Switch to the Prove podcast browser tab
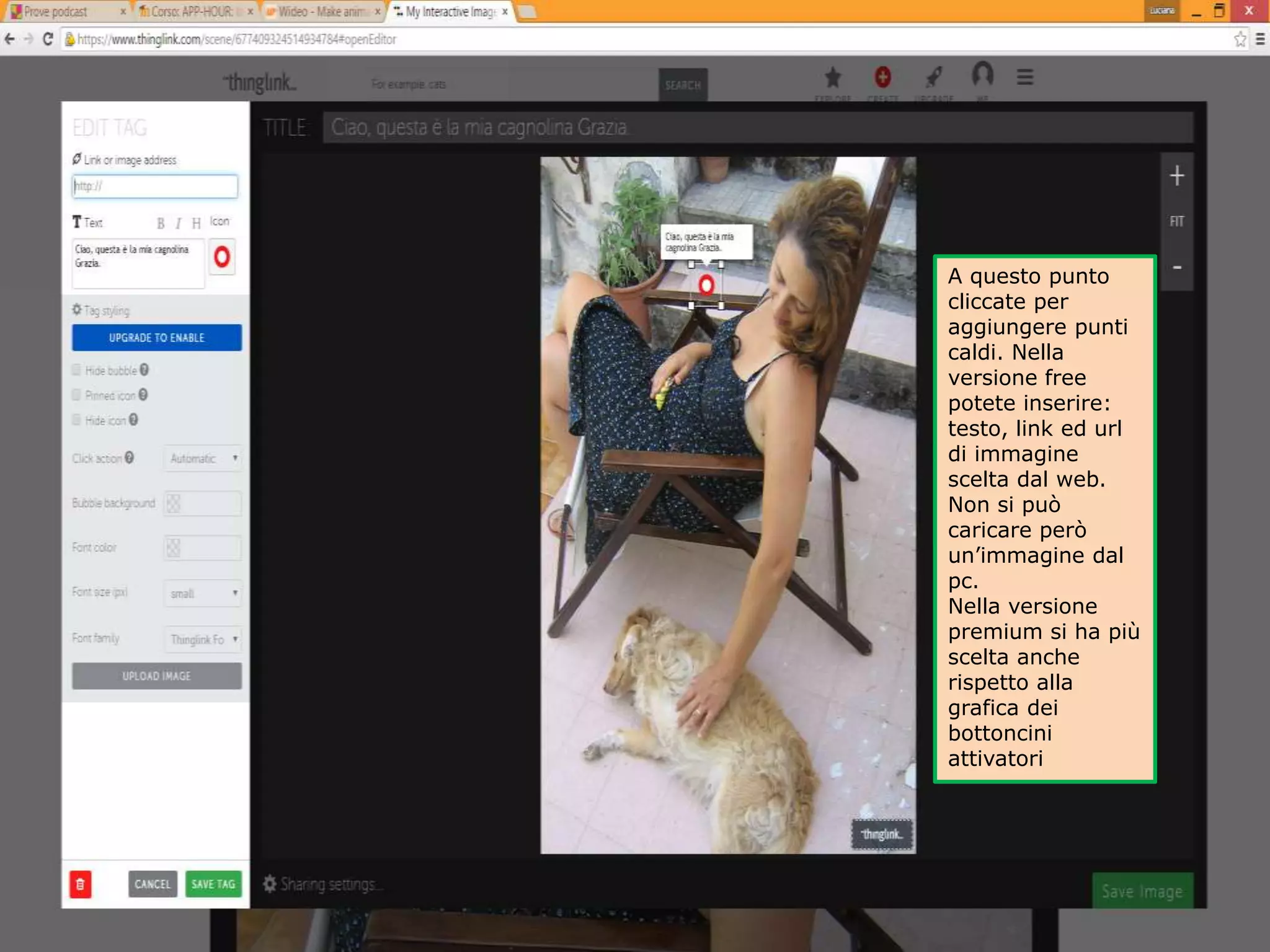The image size is (1270, 952). [x=56, y=12]
